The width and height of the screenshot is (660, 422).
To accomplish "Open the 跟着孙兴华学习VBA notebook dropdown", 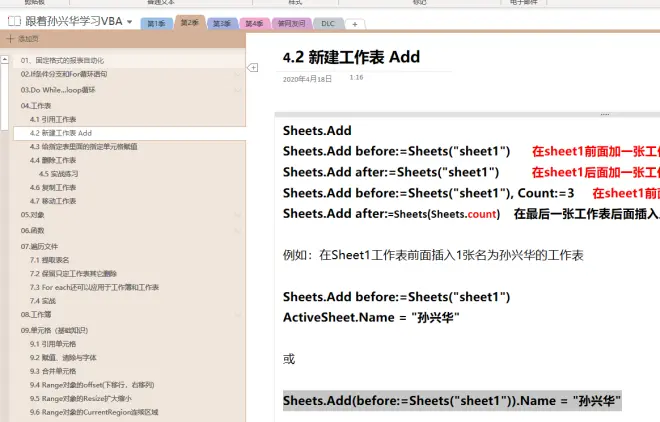I will pyautogui.click(x=129, y=21).
